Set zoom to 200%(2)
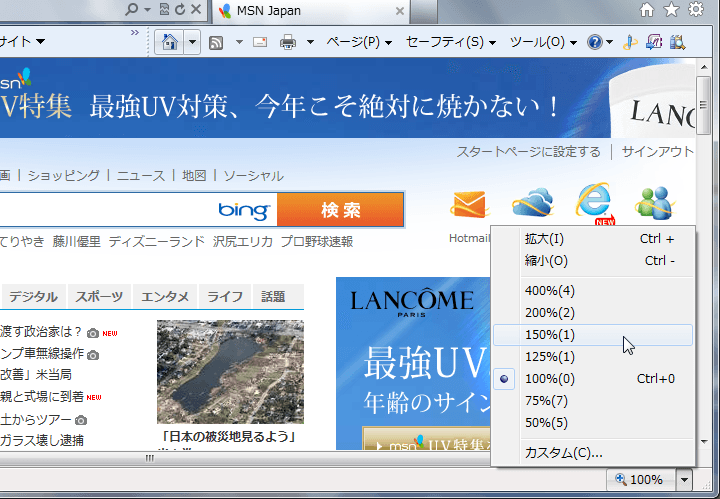720x499 pixels. point(593,313)
